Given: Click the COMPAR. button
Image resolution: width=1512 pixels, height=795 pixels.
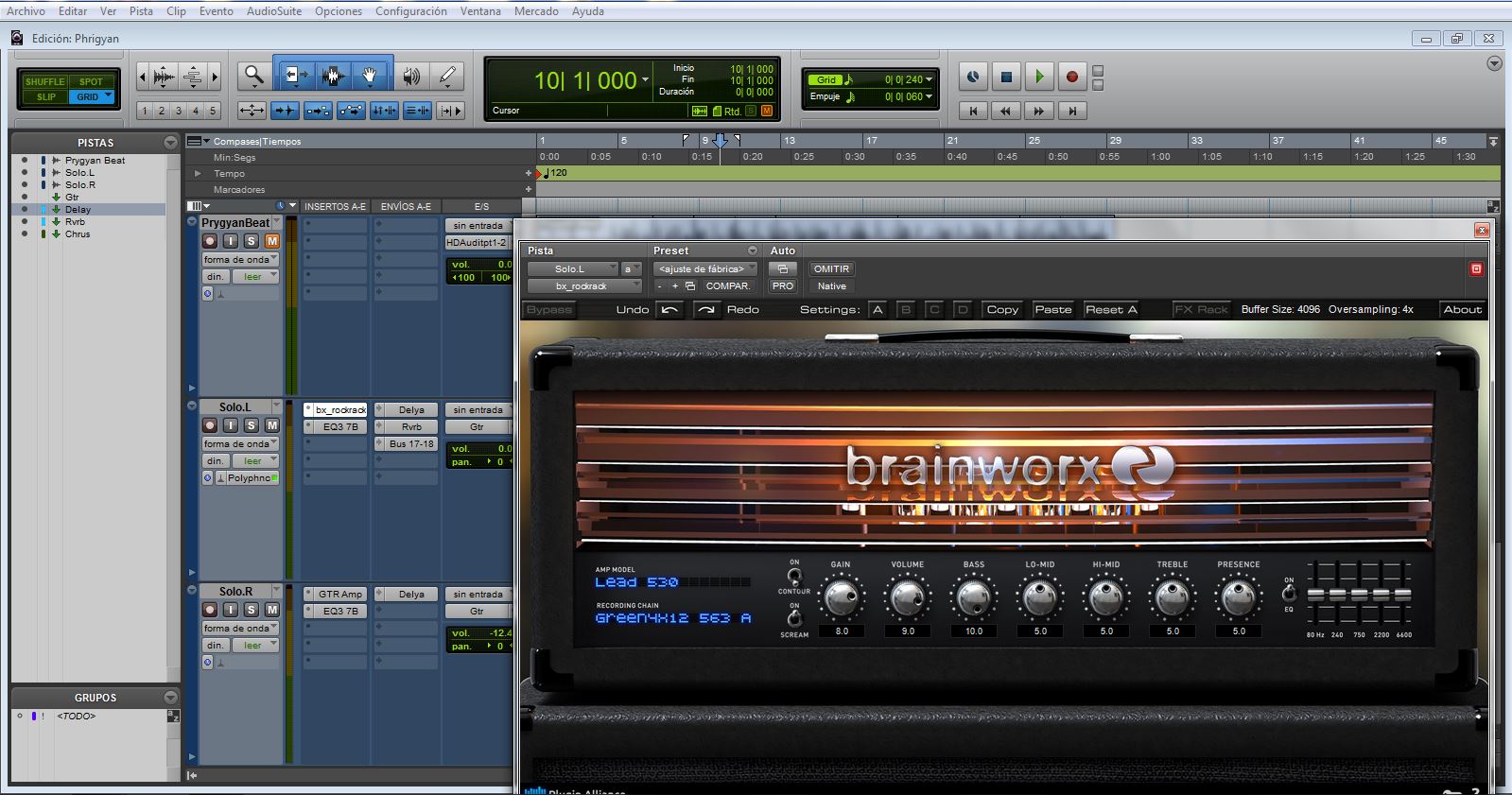Looking at the screenshot, I should click(728, 285).
